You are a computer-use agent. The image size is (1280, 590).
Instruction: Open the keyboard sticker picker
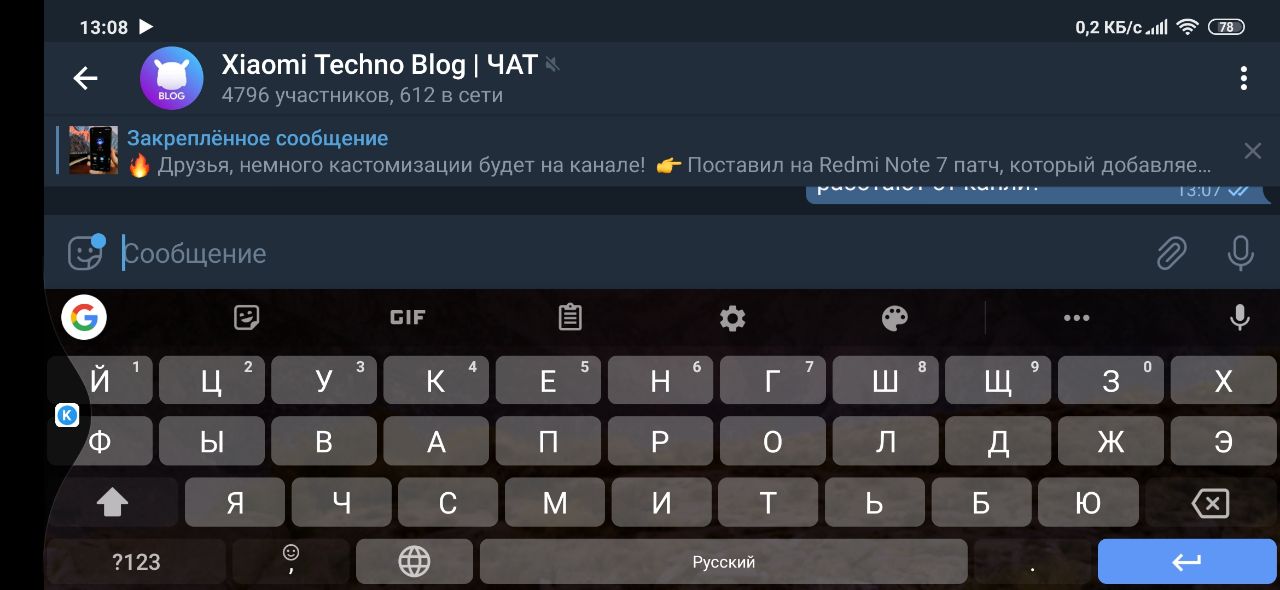[246, 318]
